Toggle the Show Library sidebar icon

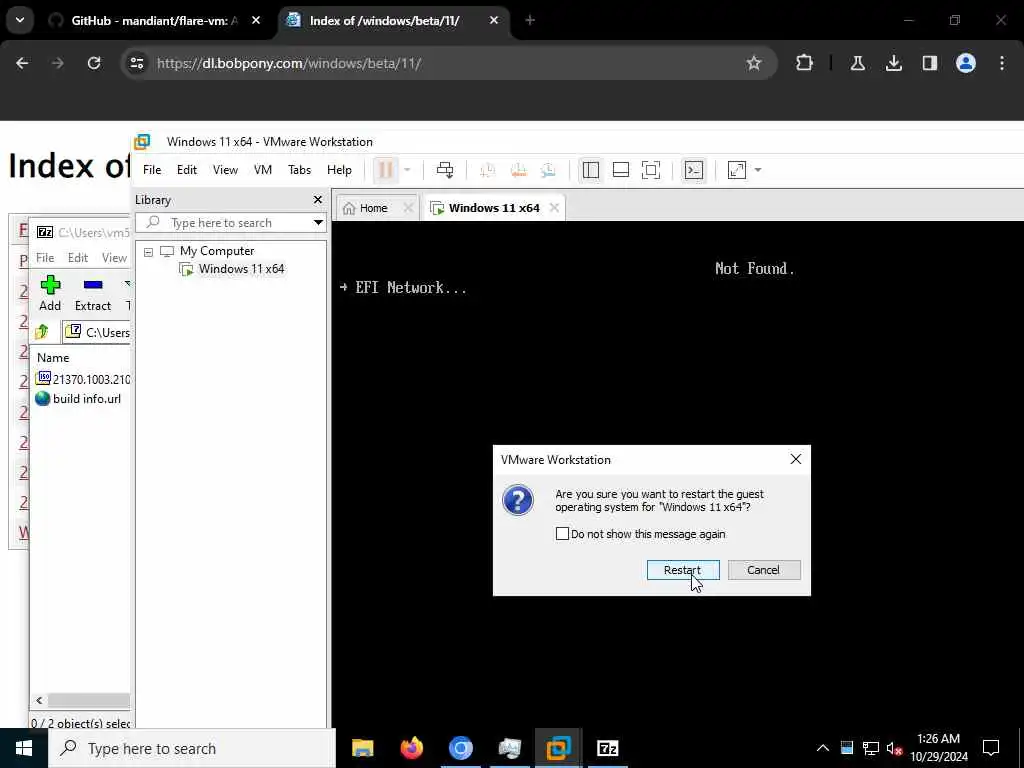tap(590, 170)
